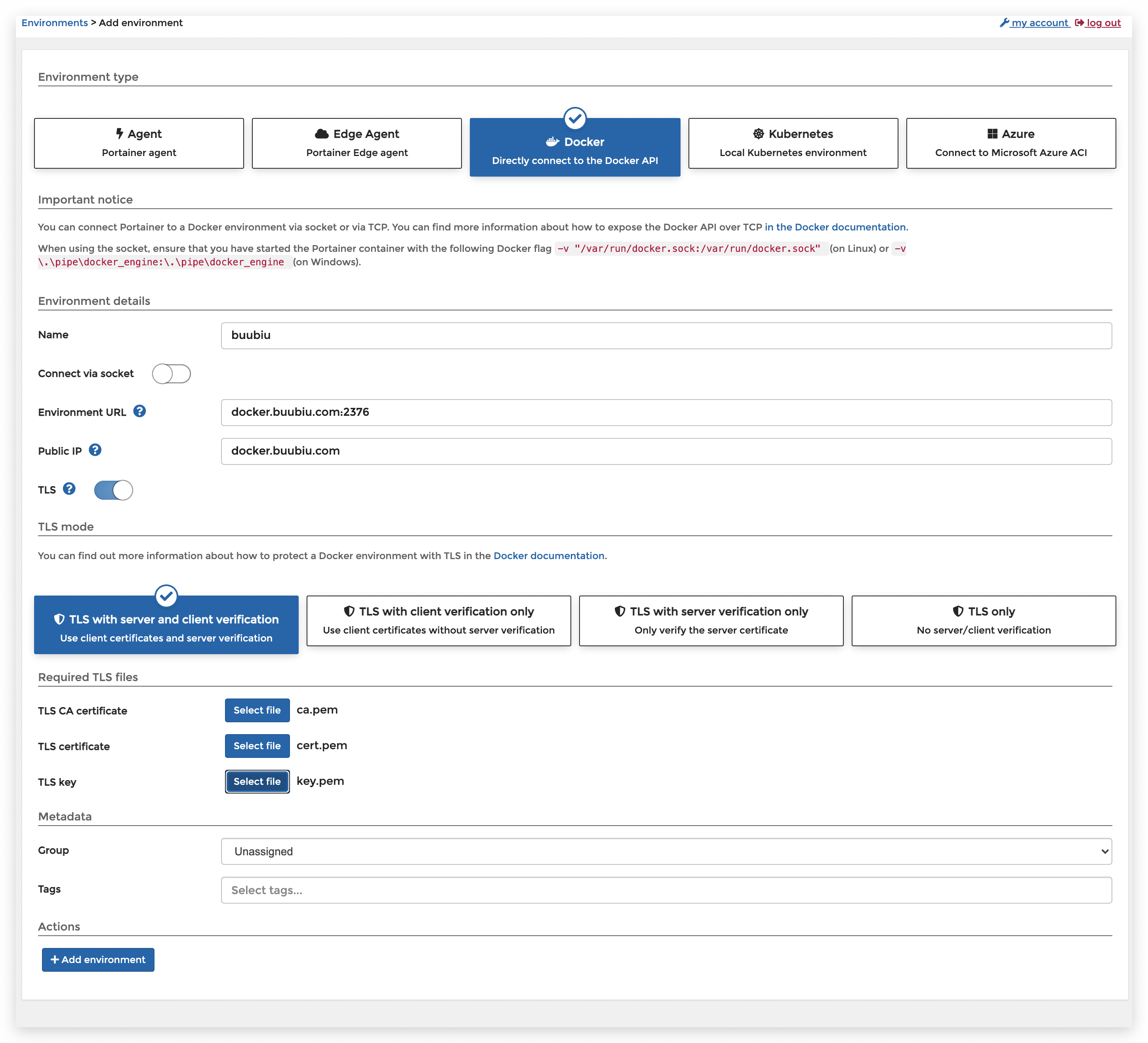Enable the Connect via socket toggle
This screenshot has height=1043, width=1148.
[x=172, y=374]
